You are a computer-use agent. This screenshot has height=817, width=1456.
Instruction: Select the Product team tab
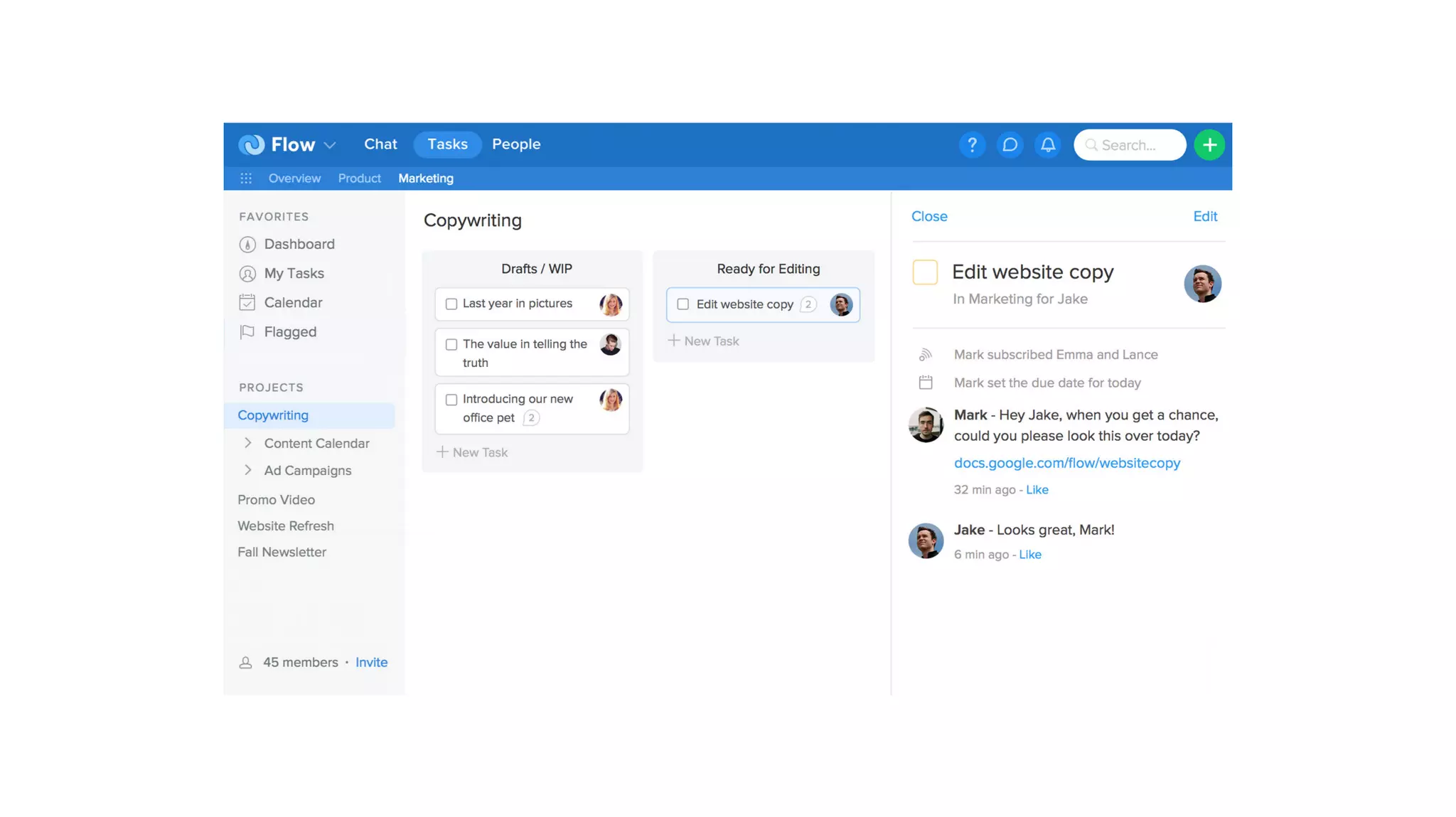coord(359,178)
